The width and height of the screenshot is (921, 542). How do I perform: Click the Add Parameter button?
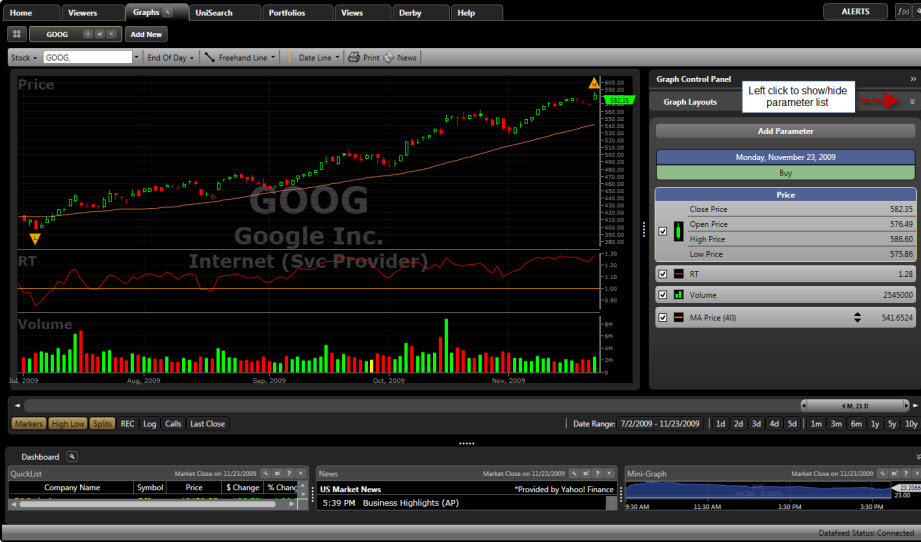pyautogui.click(x=785, y=131)
